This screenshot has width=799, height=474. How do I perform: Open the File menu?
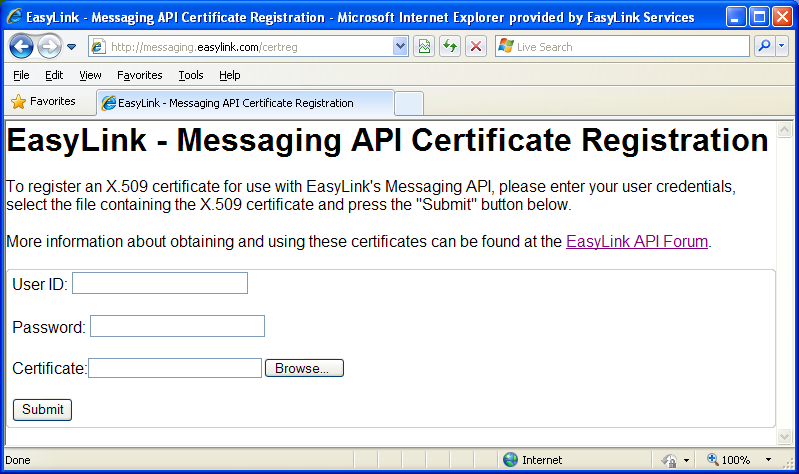tap(21, 75)
